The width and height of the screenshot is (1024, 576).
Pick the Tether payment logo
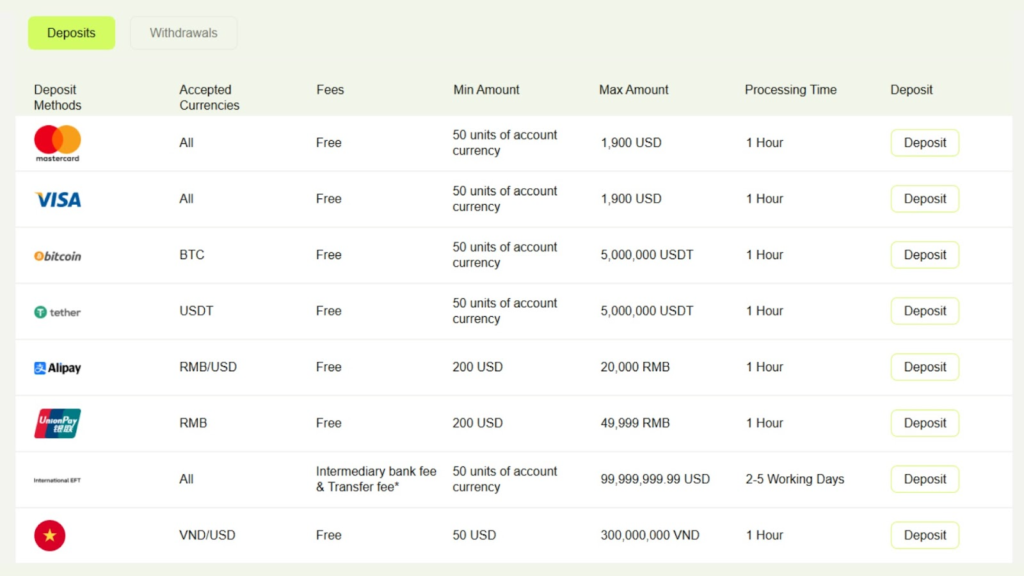(57, 312)
